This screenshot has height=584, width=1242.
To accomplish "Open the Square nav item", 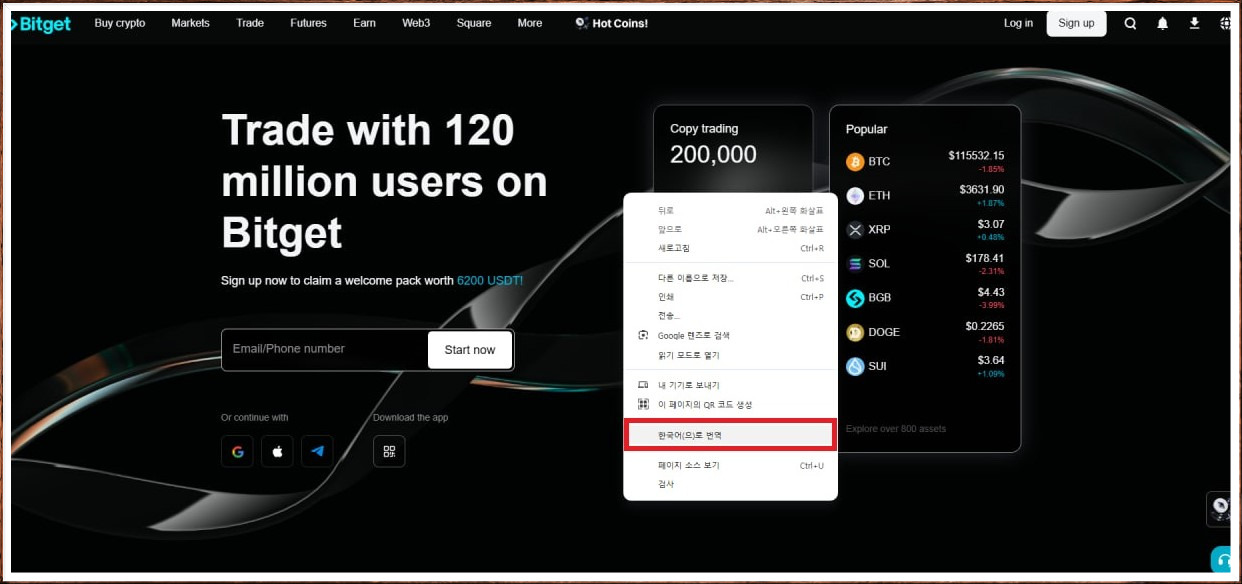I will 474,23.
